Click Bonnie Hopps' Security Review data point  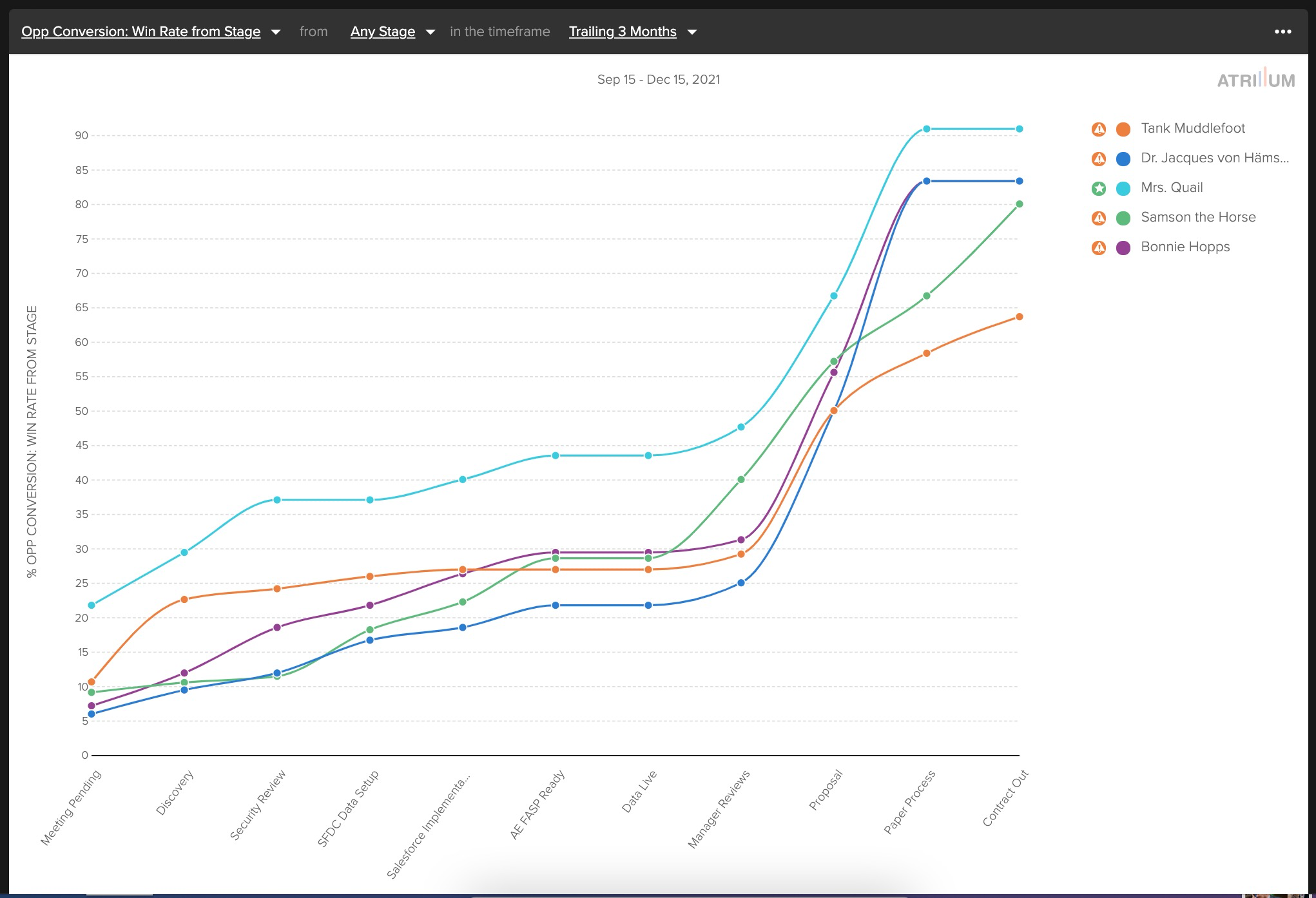(277, 627)
